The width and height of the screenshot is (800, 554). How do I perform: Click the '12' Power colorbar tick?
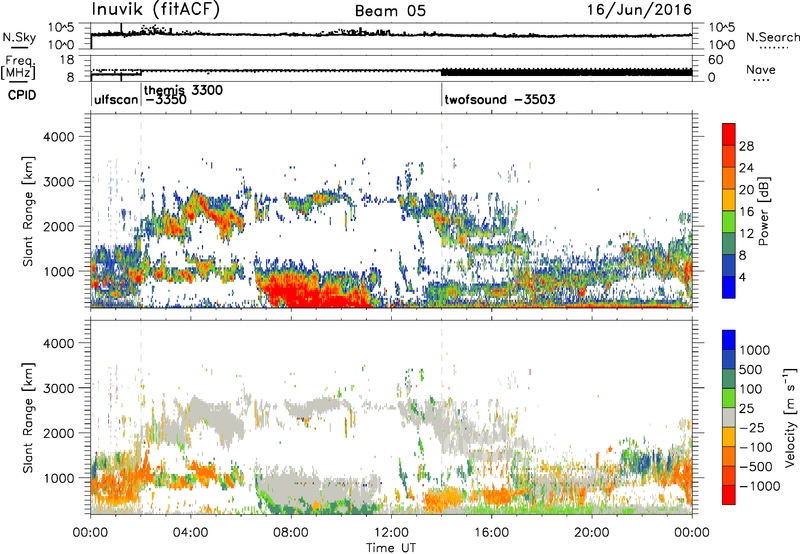point(746,234)
